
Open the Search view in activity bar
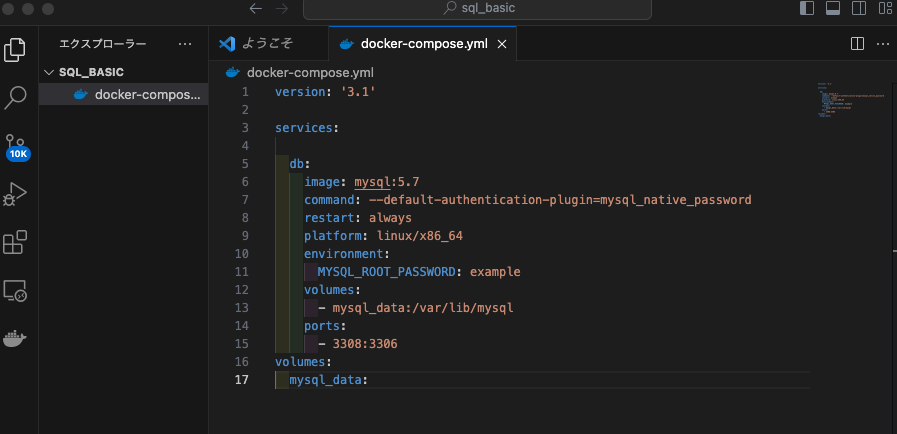pos(15,98)
